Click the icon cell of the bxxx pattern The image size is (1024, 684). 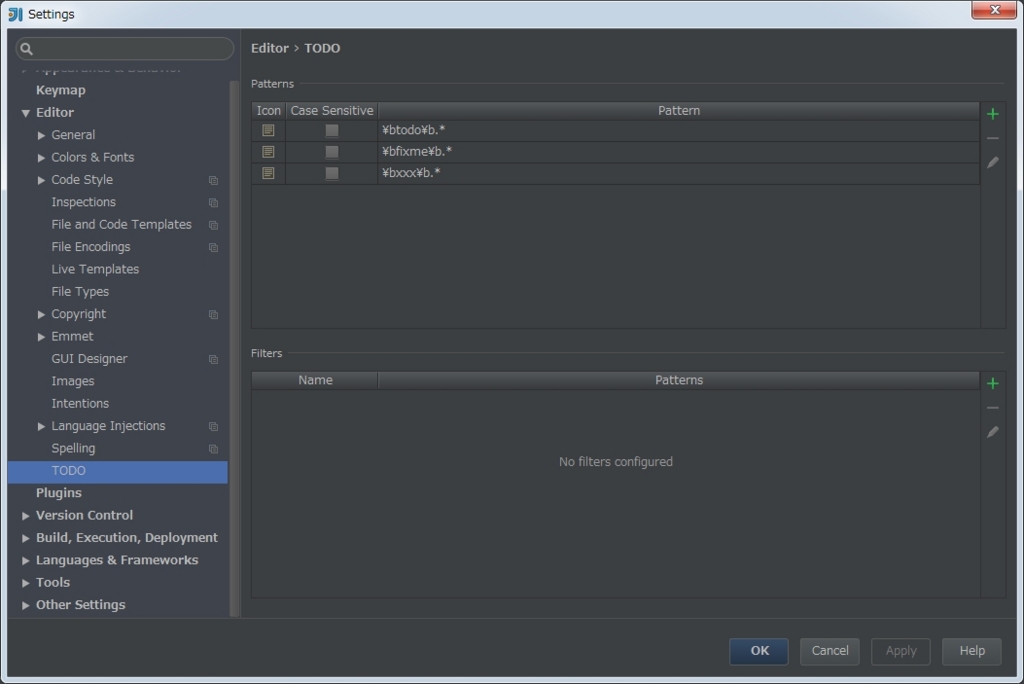(268, 173)
